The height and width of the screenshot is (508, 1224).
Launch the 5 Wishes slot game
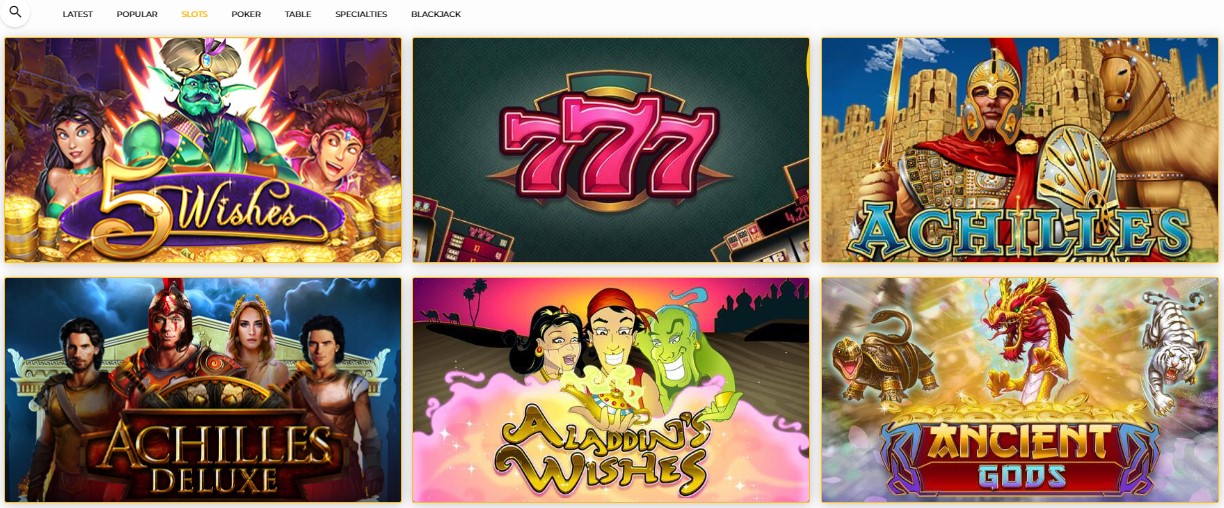203,150
